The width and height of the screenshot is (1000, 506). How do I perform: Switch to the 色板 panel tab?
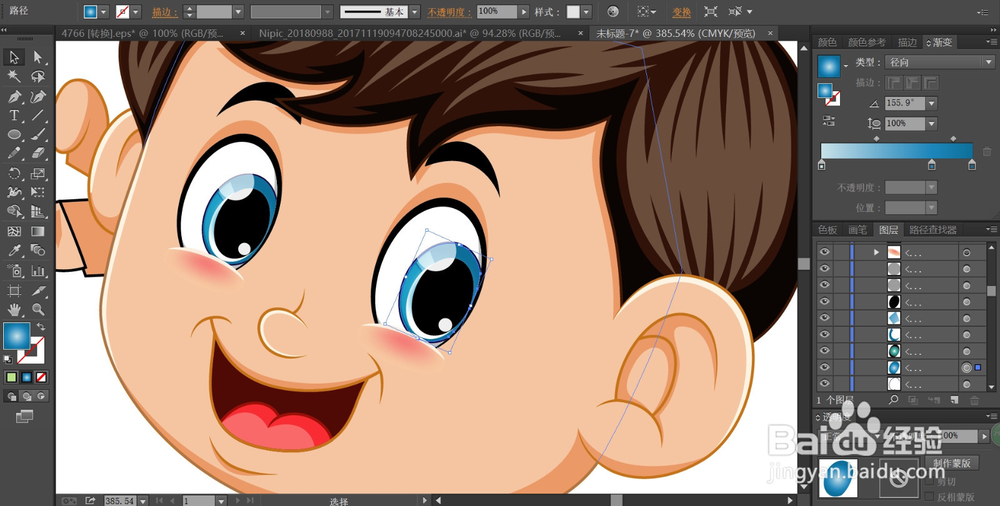827,230
